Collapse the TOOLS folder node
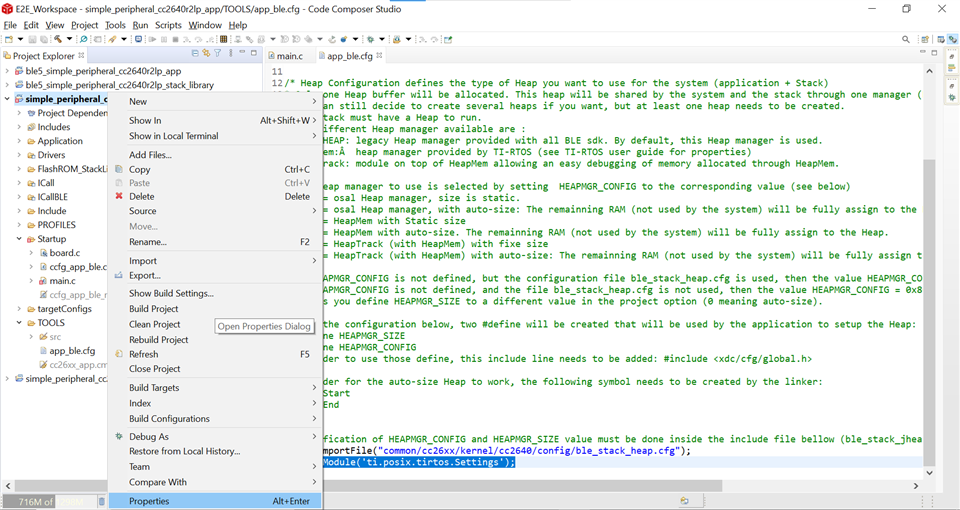Screen dimensions: 960x510 [19, 323]
